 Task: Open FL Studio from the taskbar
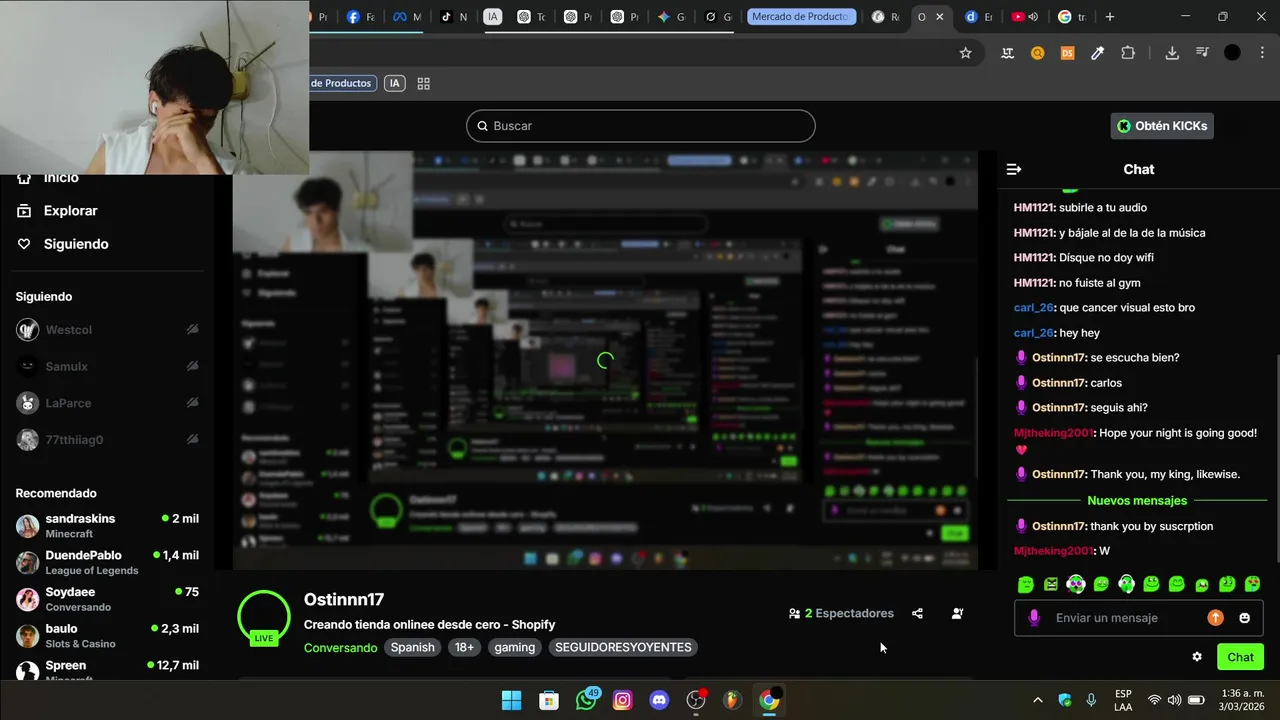coord(732,700)
